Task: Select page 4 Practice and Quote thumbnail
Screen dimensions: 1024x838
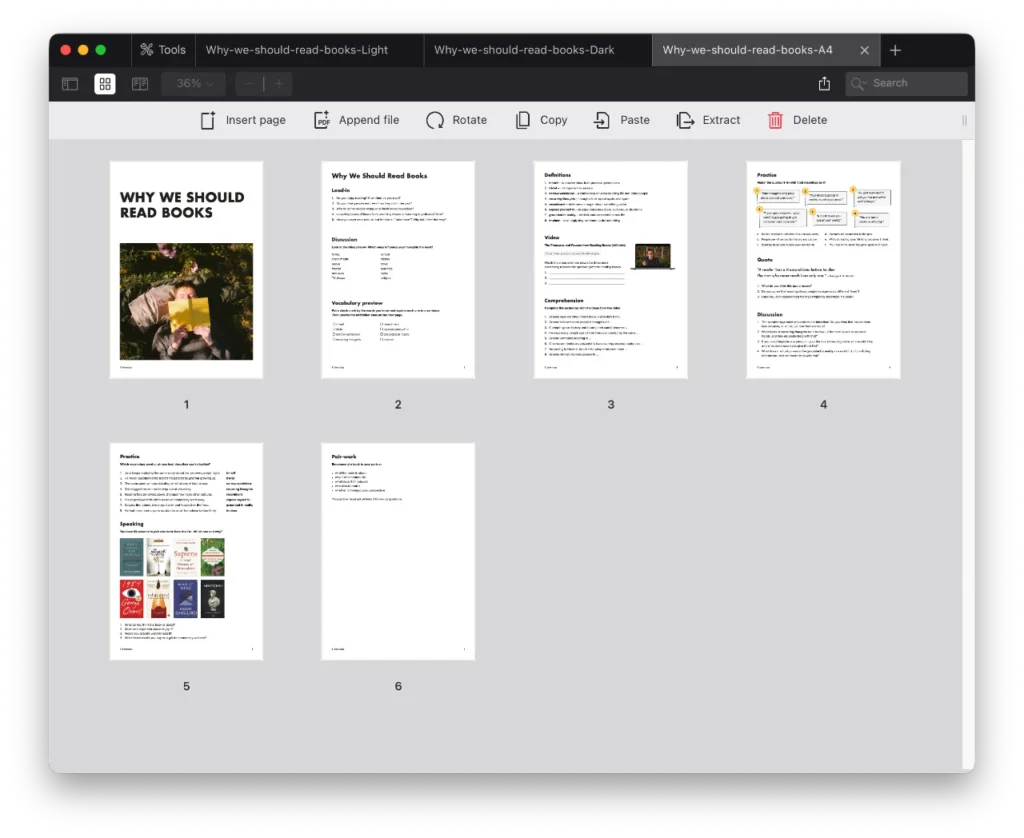Action: click(824, 270)
